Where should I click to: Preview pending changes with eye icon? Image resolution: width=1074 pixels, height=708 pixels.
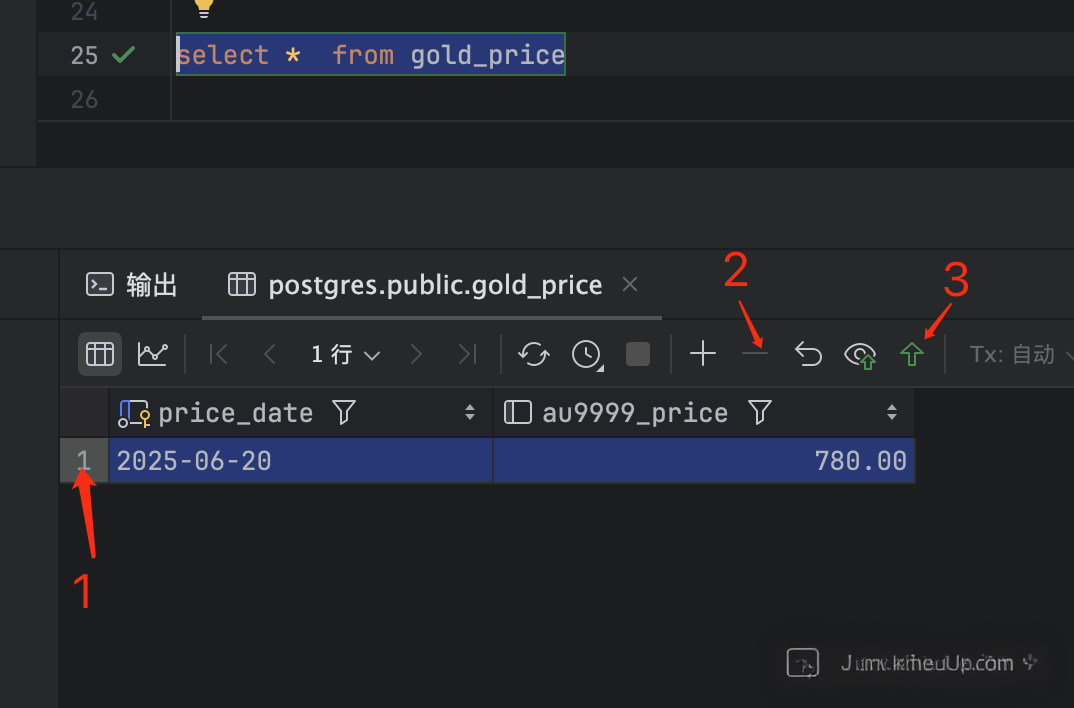[x=860, y=354]
